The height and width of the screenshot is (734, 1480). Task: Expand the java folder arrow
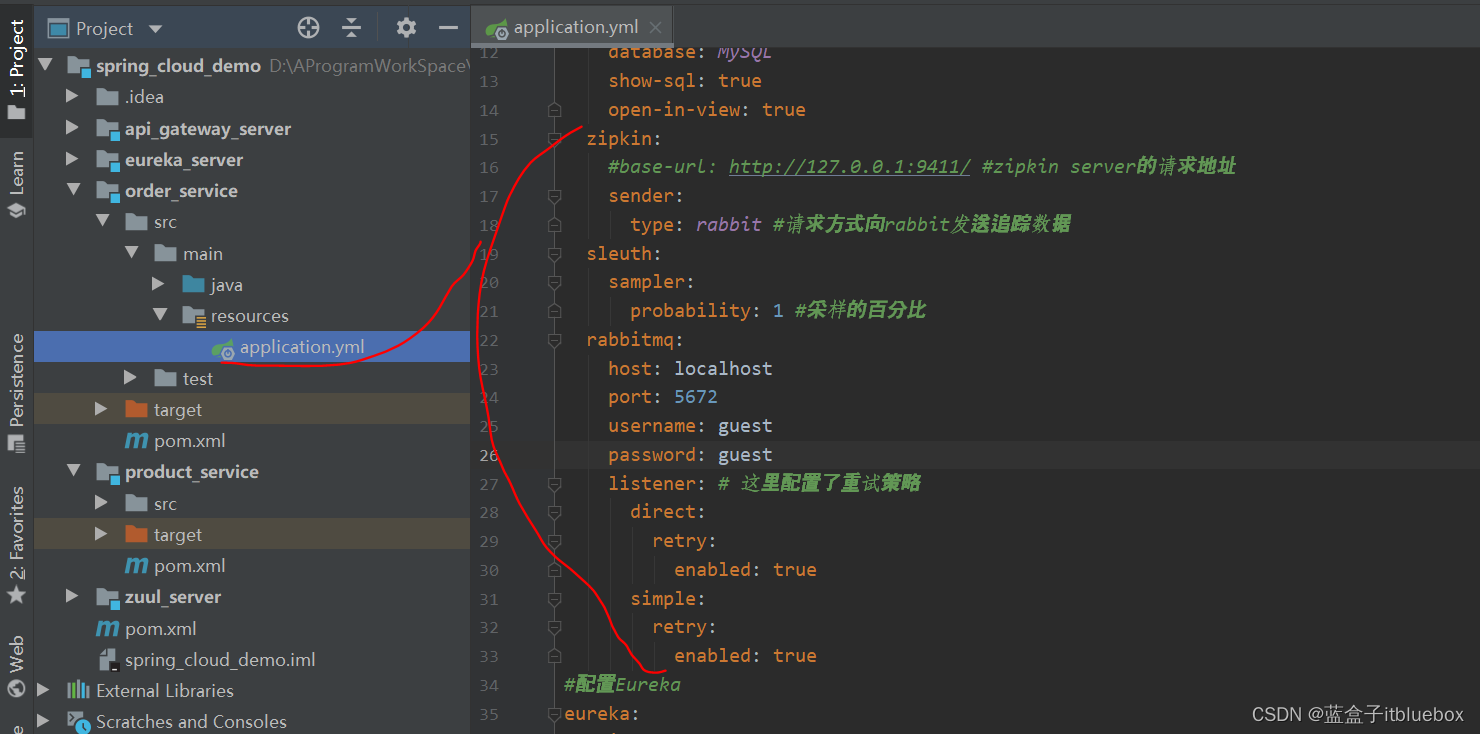pos(158,284)
